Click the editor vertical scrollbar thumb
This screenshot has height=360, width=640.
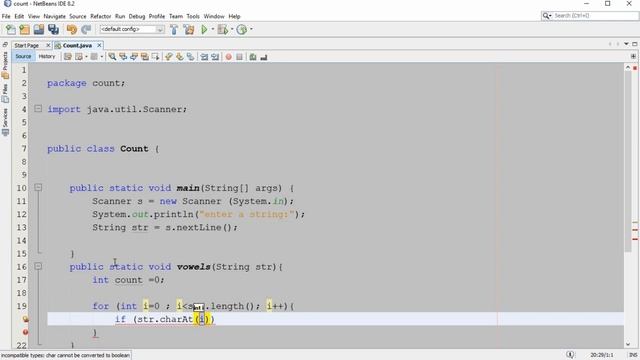(x=628, y=162)
